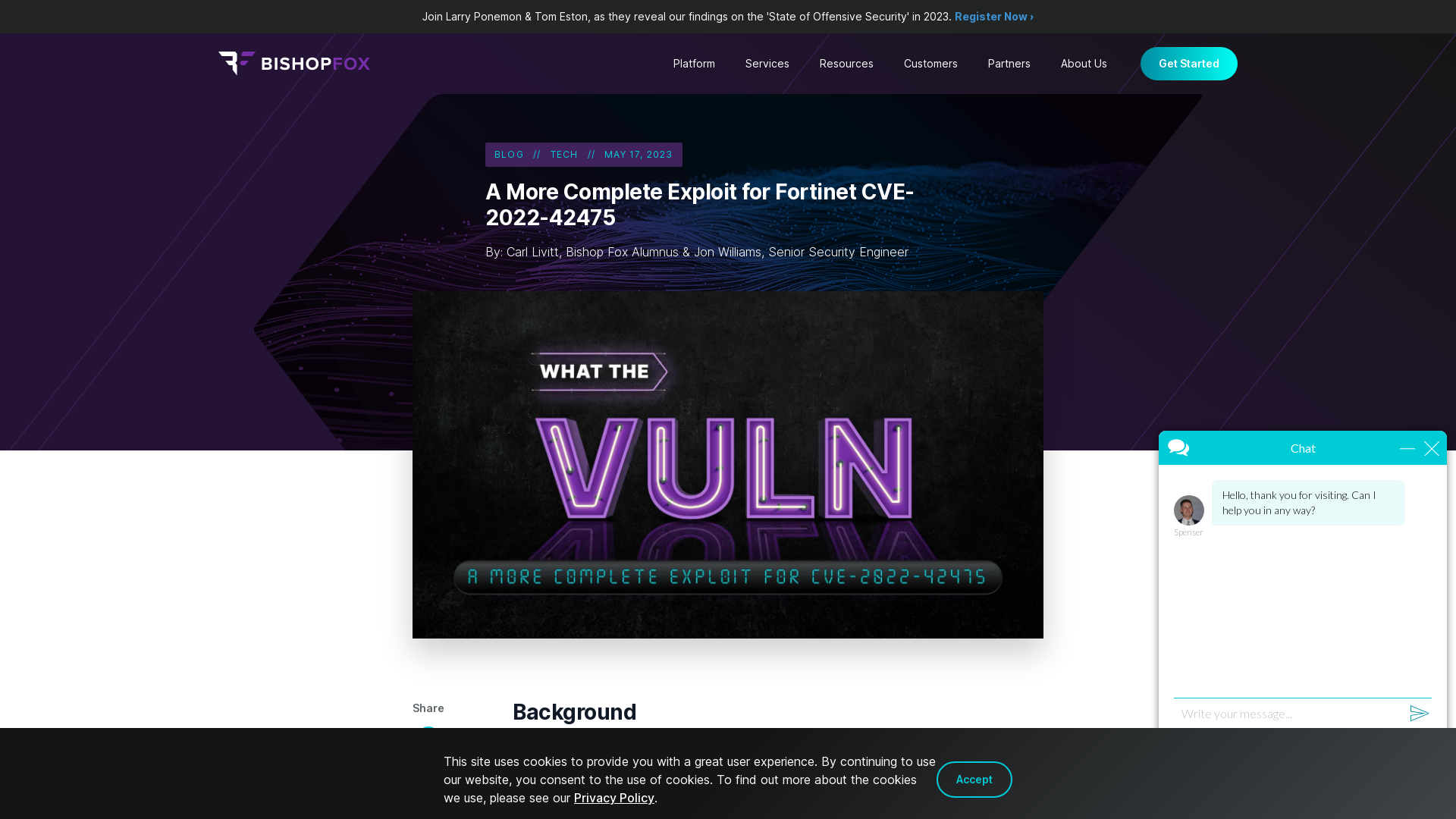Screen dimensions: 1456x819
Task: Click the Get Started button
Action: [x=1189, y=63]
